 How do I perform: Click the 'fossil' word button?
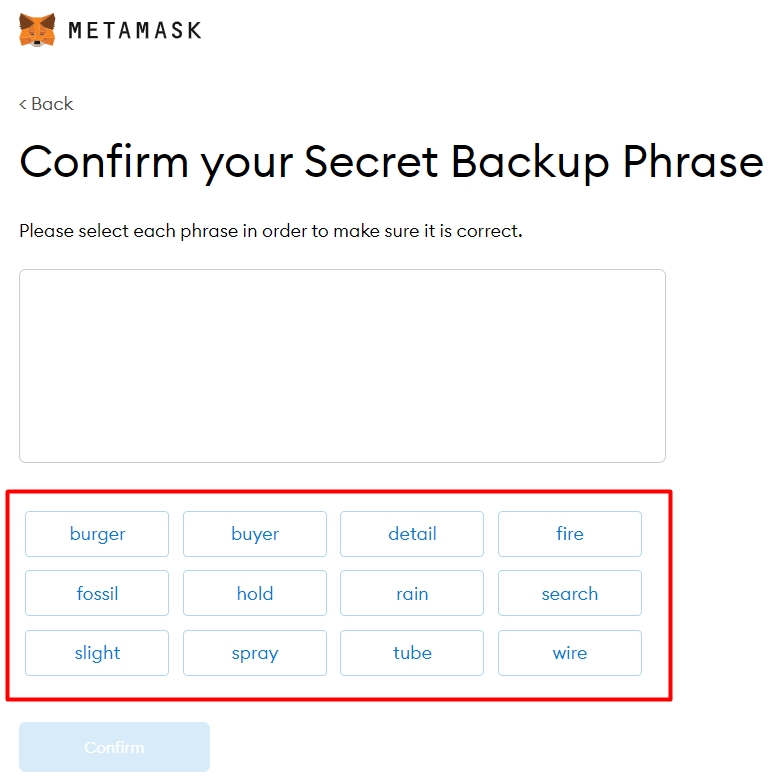click(97, 593)
